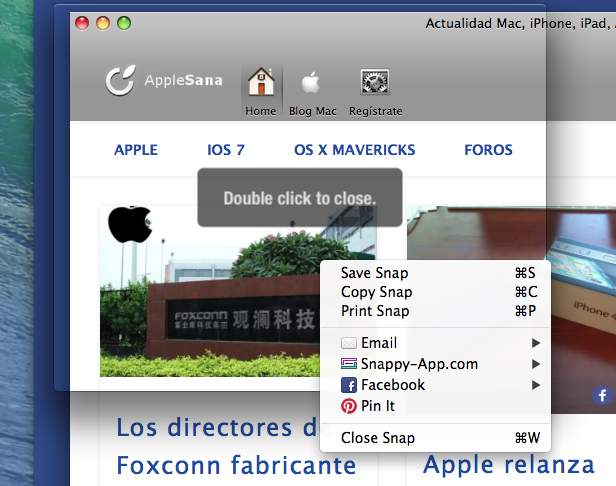
Task: Click the yellow minimize window button
Action: click(x=103, y=23)
